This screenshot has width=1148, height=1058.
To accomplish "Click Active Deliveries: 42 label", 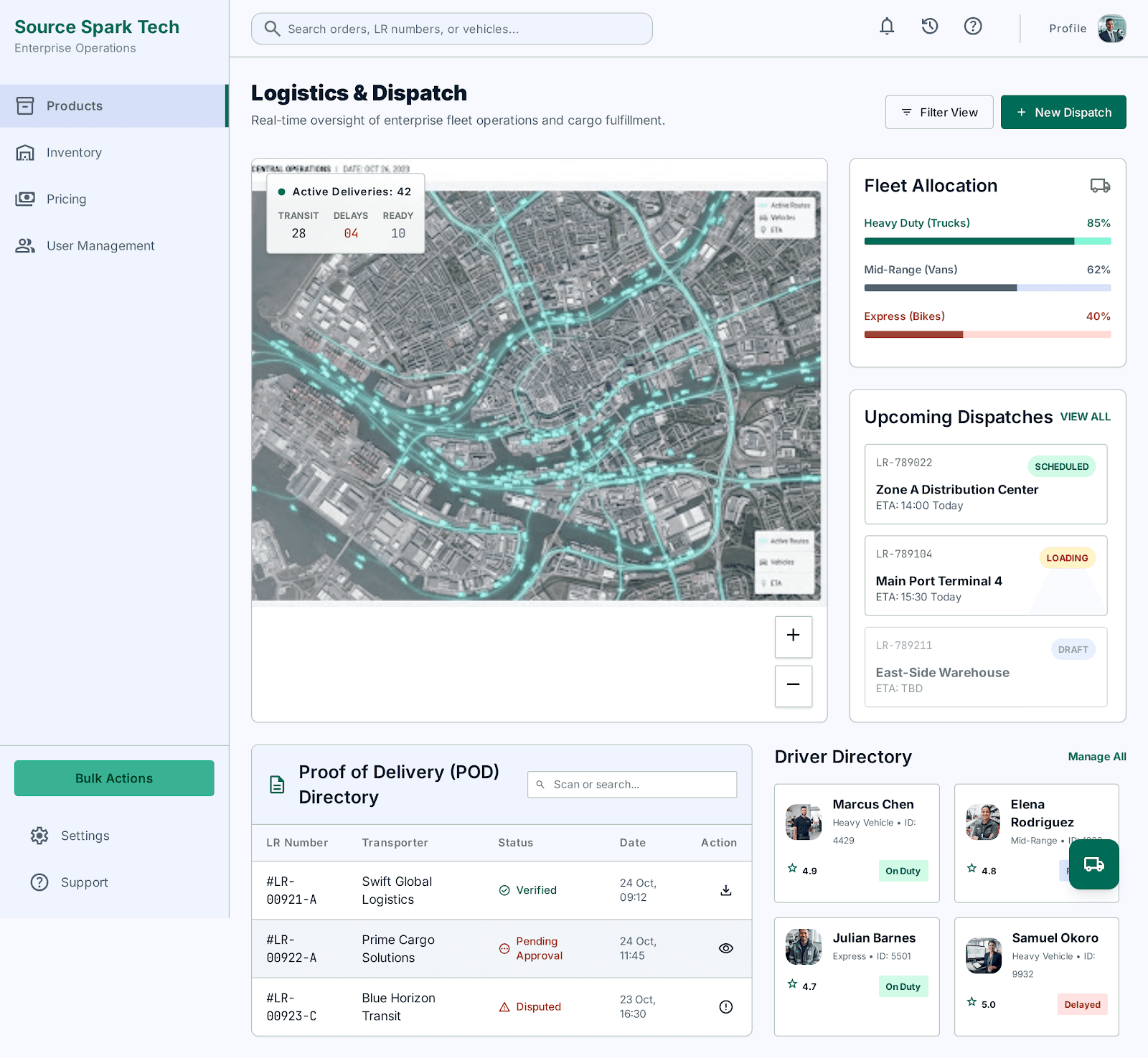I will pos(352,192).
